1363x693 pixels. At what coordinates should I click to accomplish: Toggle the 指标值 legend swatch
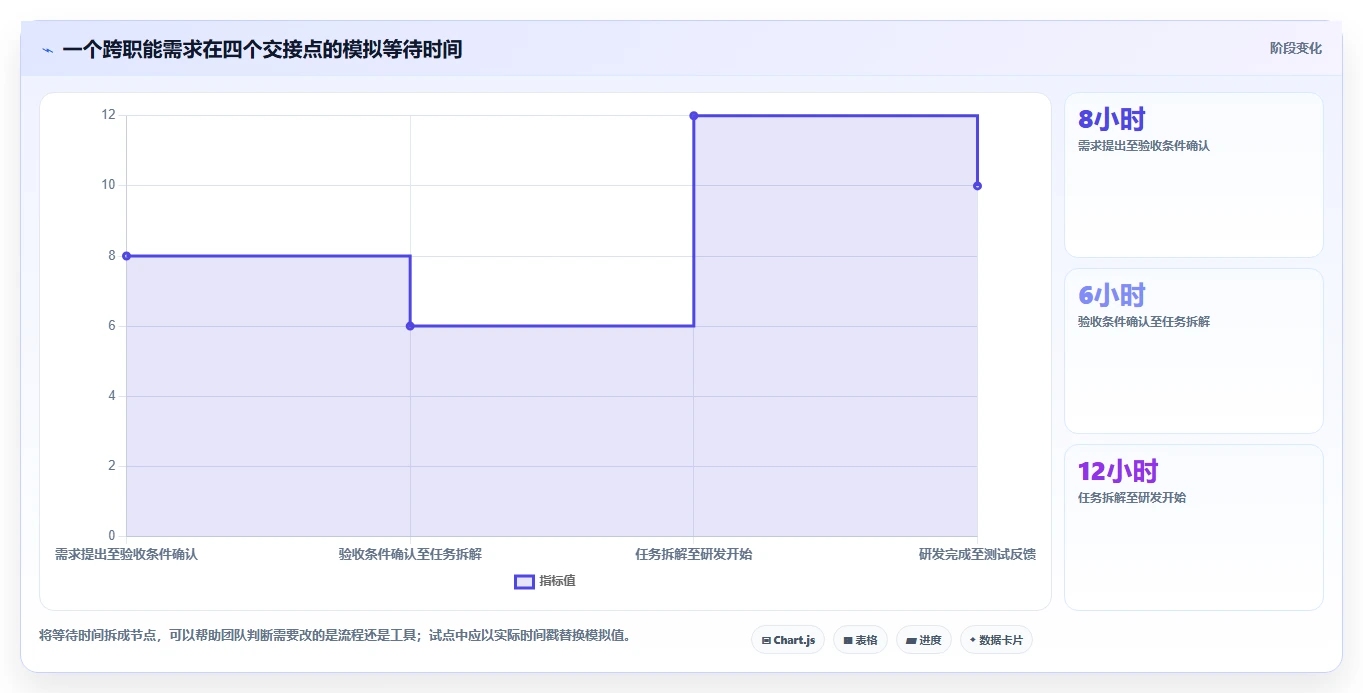[524, 581]
